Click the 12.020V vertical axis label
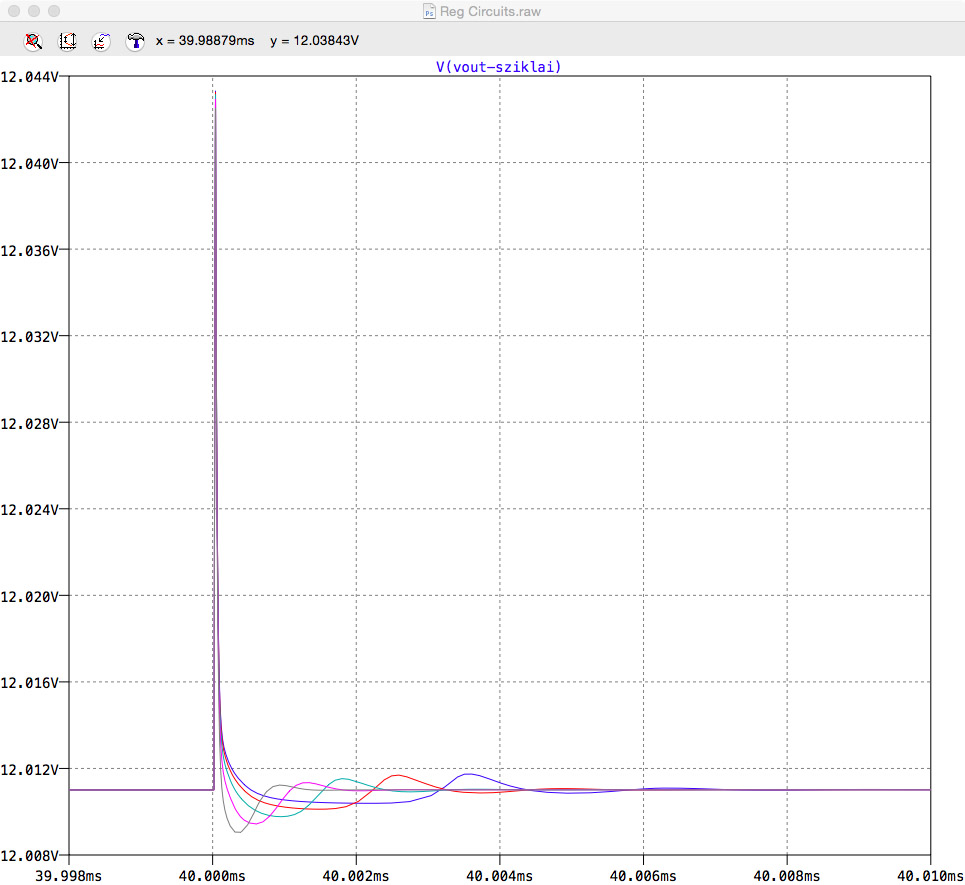 click(x=30, y=596)
